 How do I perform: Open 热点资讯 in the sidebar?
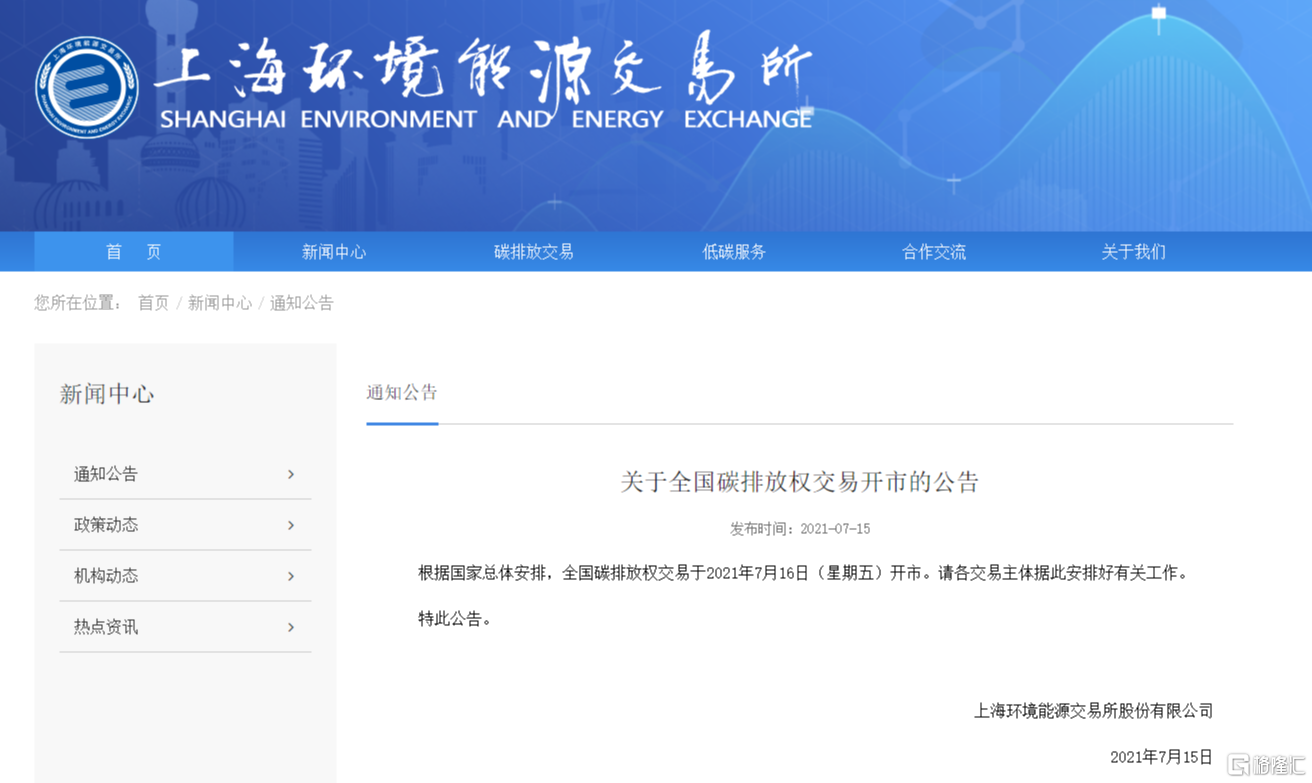click(185, 627)
